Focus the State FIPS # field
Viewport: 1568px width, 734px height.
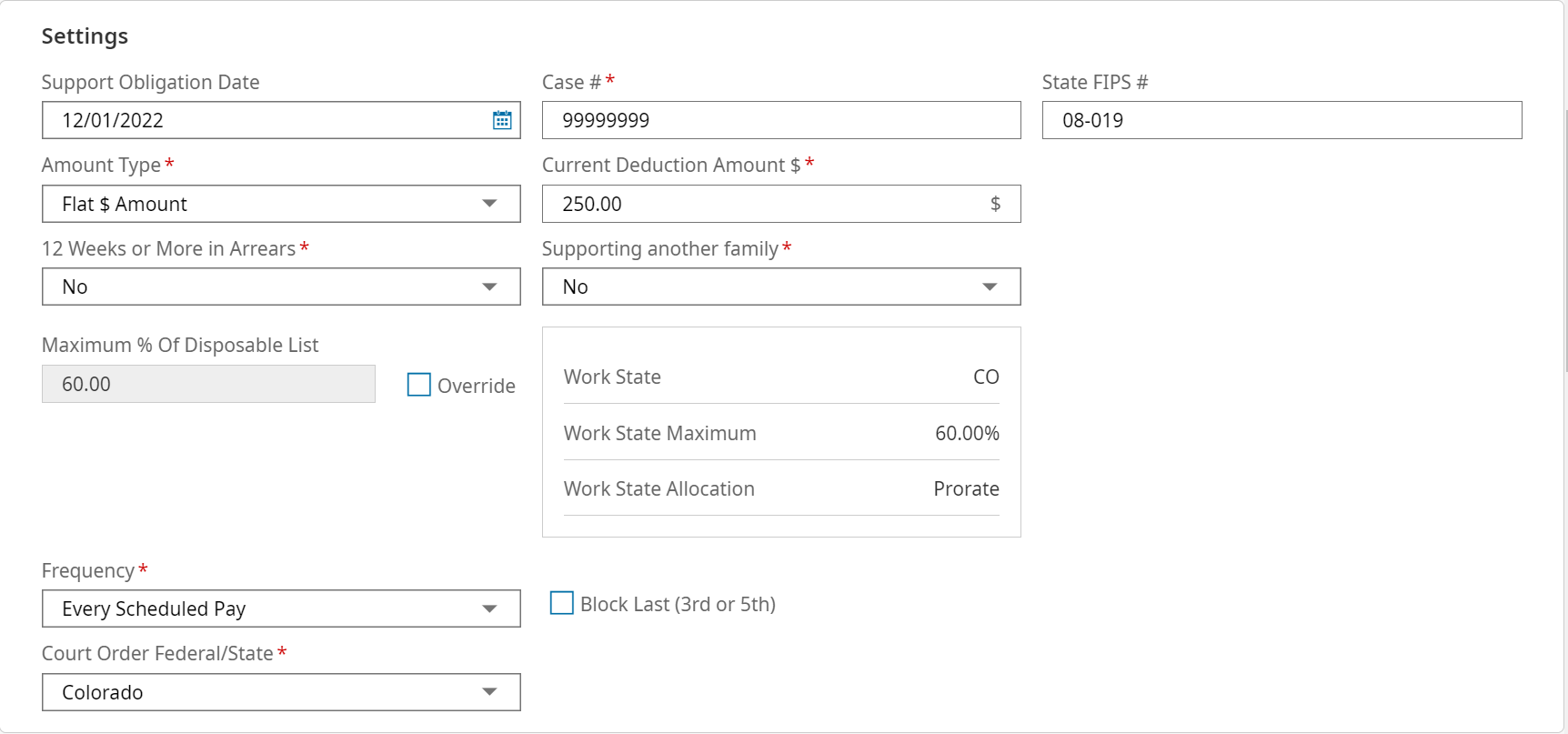pos(1281,120)
